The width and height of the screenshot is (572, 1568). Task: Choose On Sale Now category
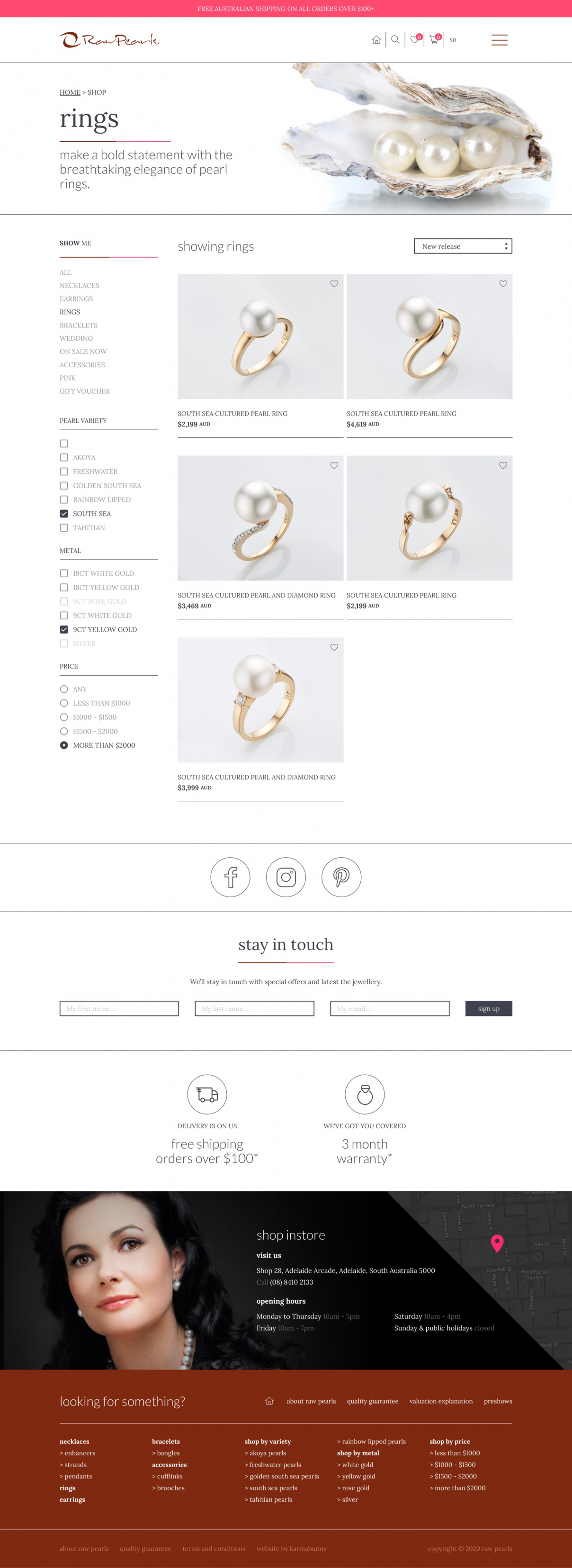(83, 352)
